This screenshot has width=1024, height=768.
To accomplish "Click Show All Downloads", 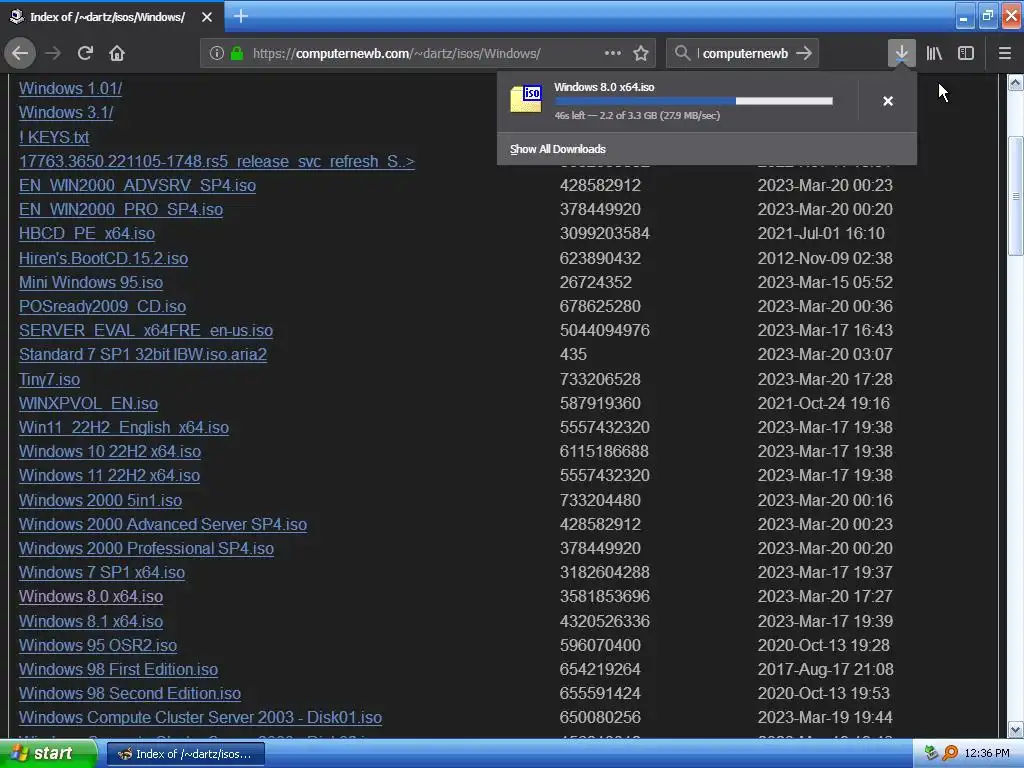I will click(558, 149).
